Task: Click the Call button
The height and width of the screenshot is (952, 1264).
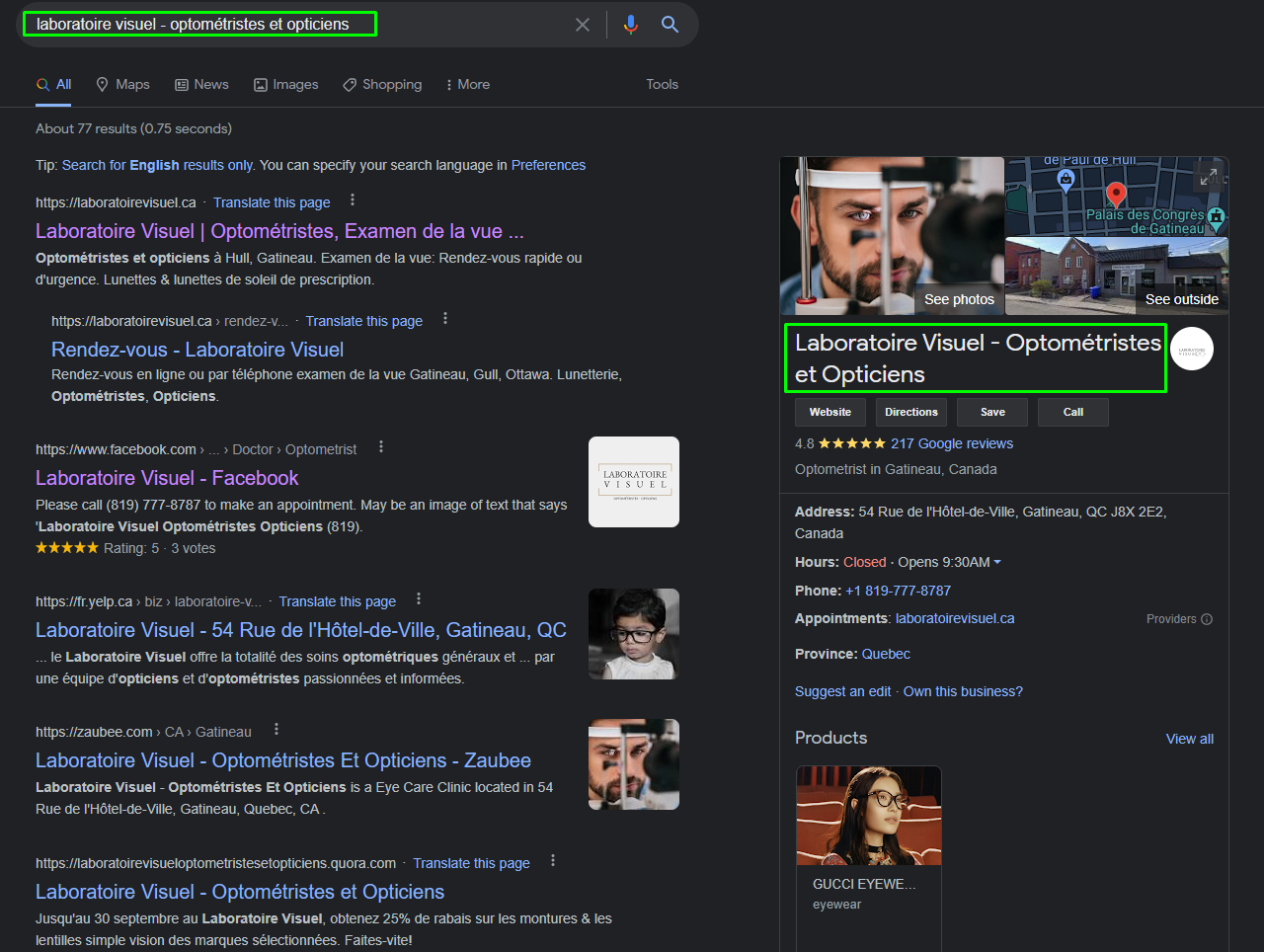Action: 1073,412
